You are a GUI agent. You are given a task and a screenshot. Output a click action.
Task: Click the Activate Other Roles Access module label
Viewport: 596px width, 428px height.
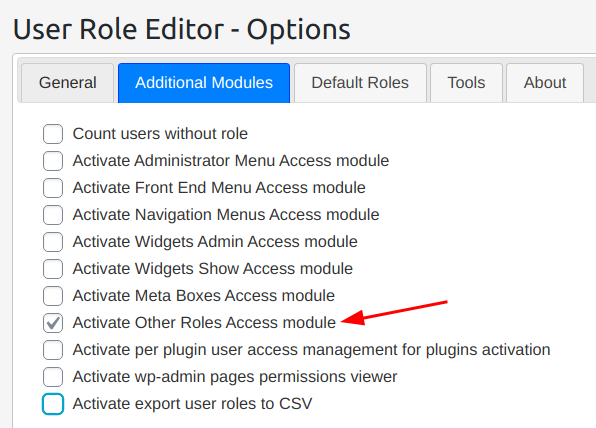tap(204, 323)
